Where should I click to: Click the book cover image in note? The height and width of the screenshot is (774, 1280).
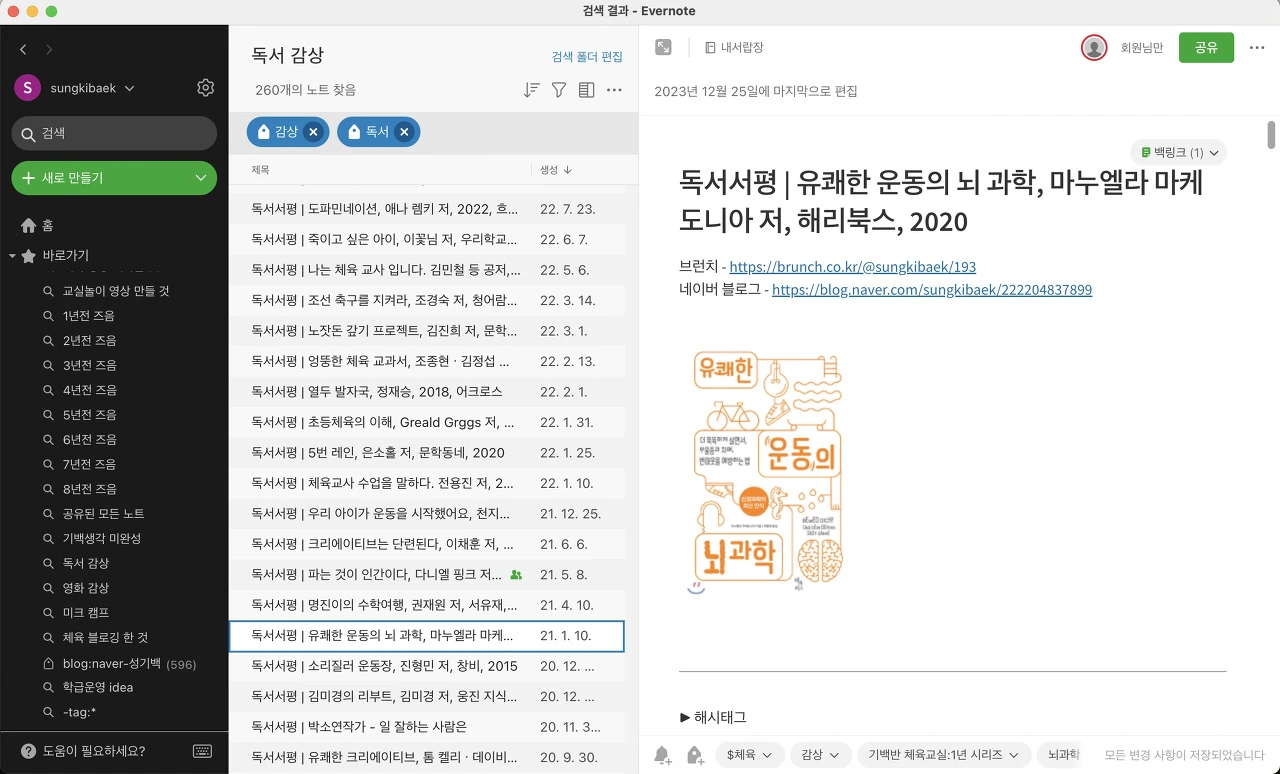coord(766,473)
